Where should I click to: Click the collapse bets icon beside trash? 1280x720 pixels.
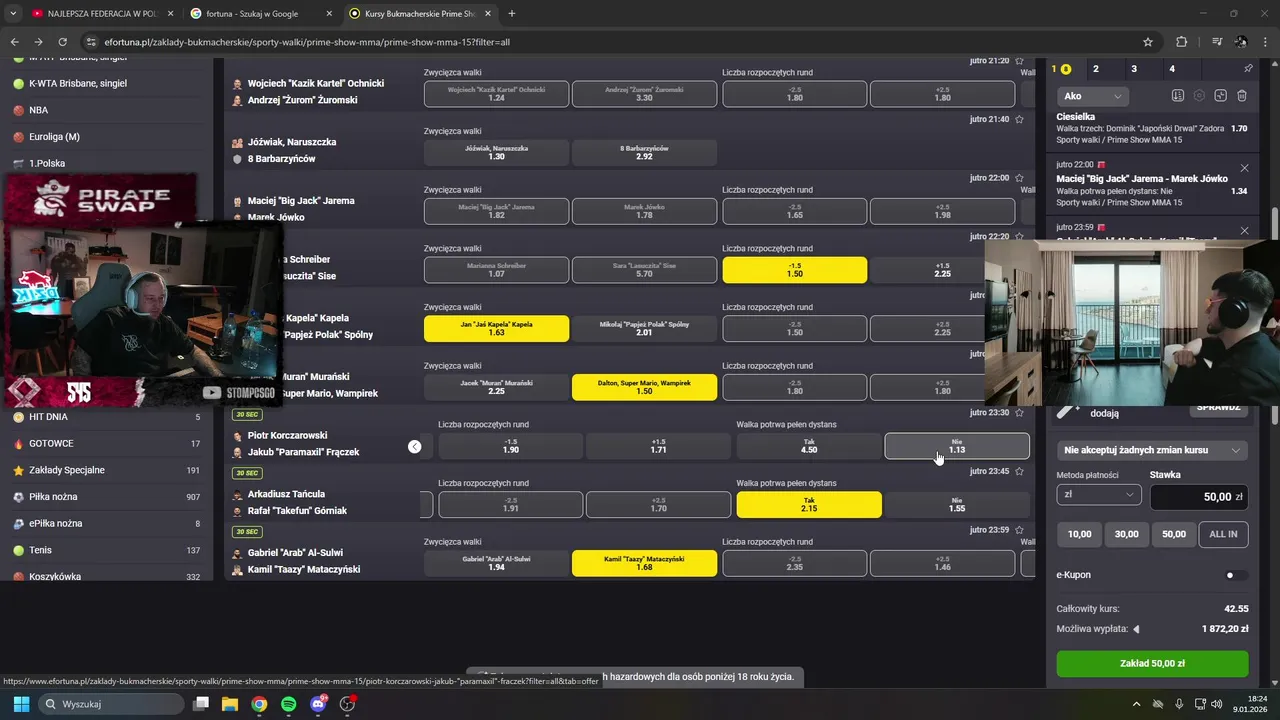[x=1221, y=96]
